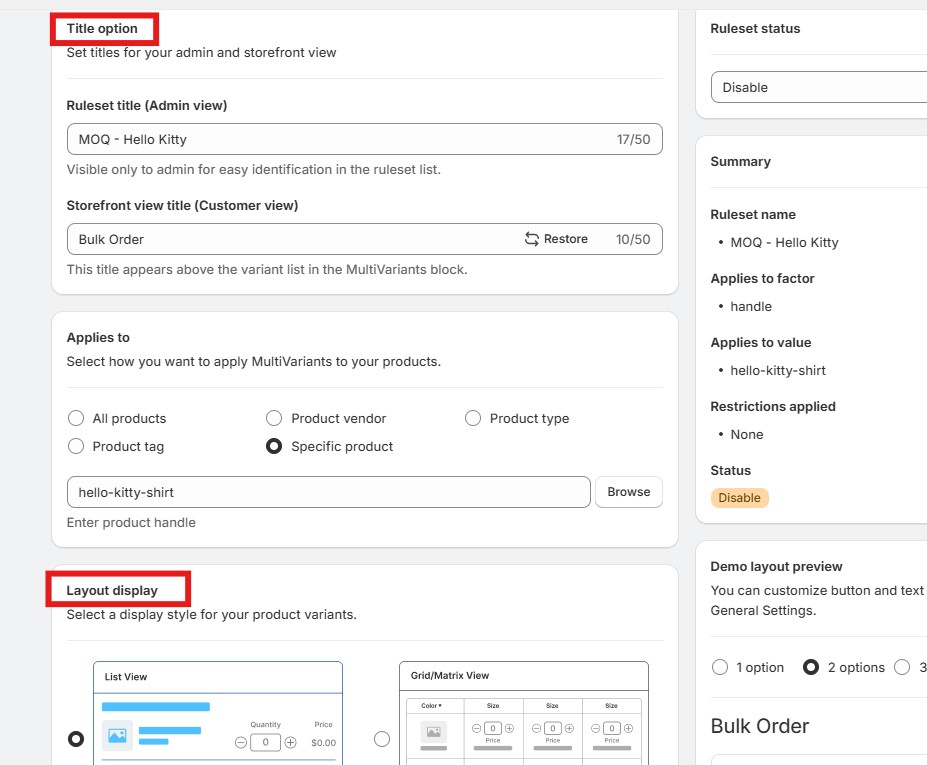Click the plus icon under the first Size column
Viewport: 927px width, 765px height.
(x=510, y=728)
